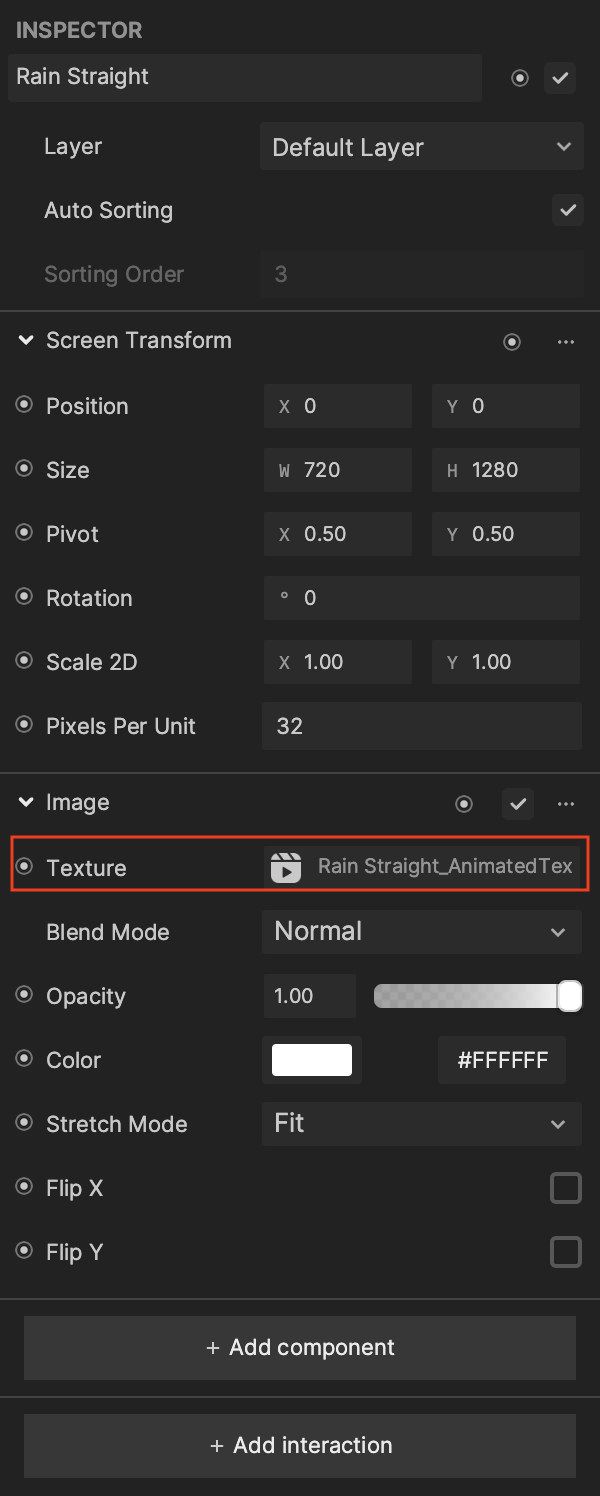600x1496 pixels.
Task: Open Image component three-dot options menu
Action: [566, 804]
